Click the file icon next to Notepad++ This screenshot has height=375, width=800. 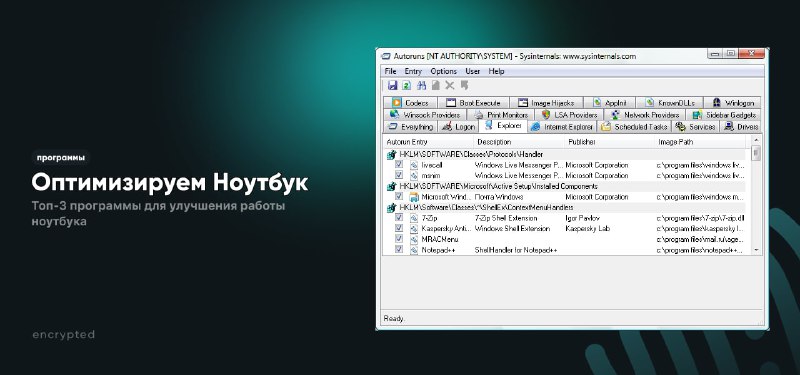(x=414, y=250)
